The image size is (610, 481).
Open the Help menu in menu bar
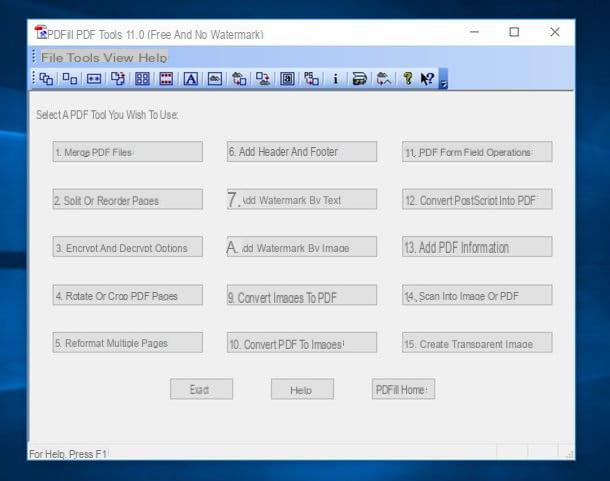tap(152, 58)
